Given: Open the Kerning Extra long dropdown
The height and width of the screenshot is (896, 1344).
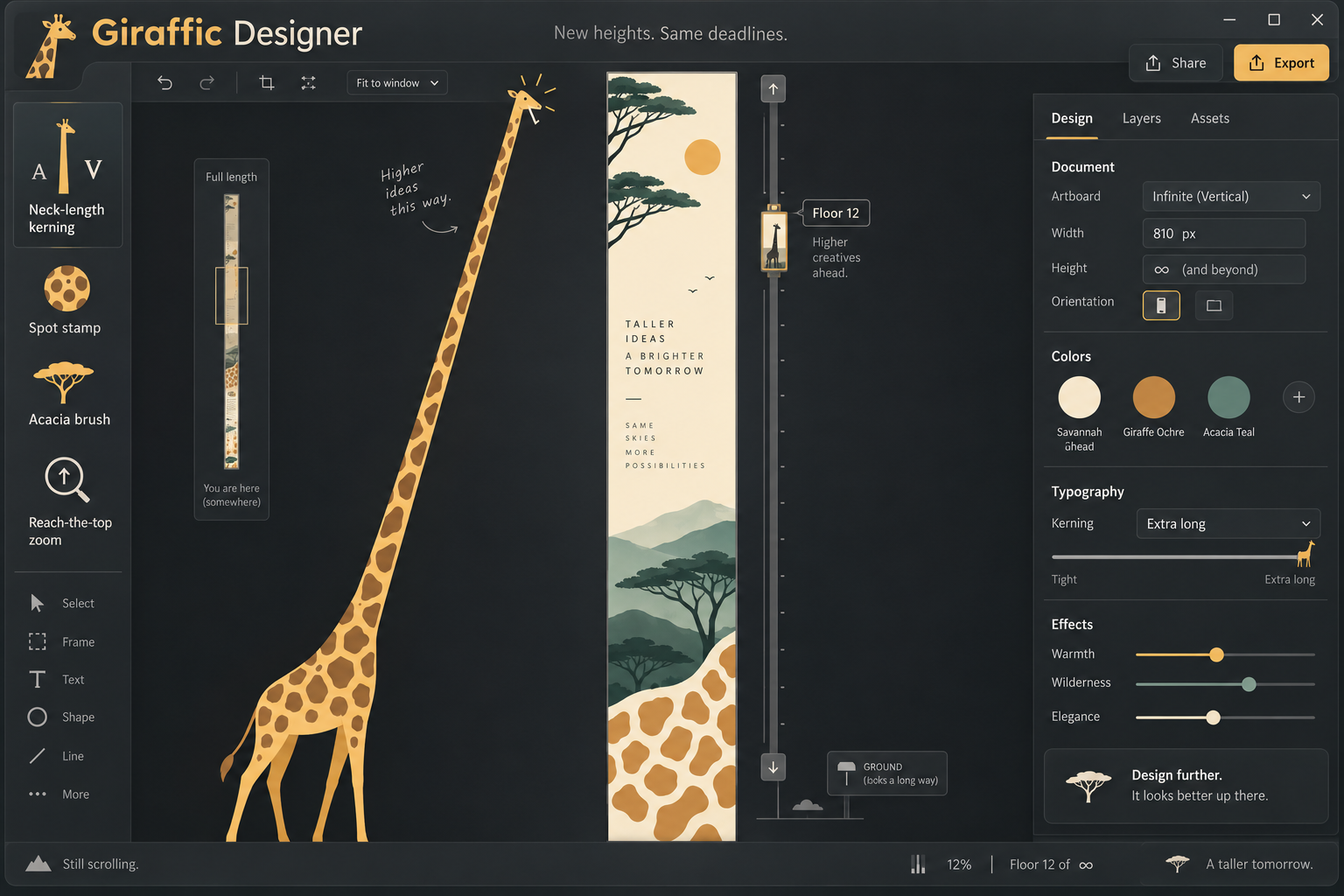Looking at the screenshot, I should click(1228, 523).
